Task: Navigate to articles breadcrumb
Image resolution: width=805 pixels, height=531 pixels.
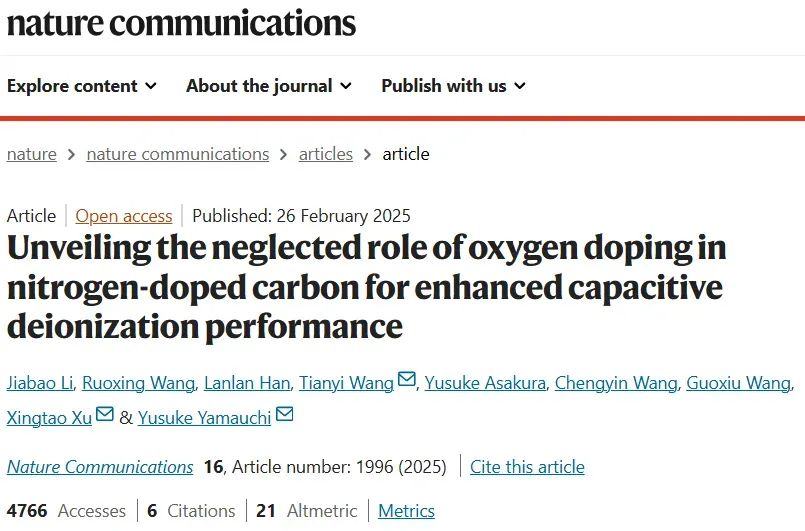Action: (x=325, y=154)
